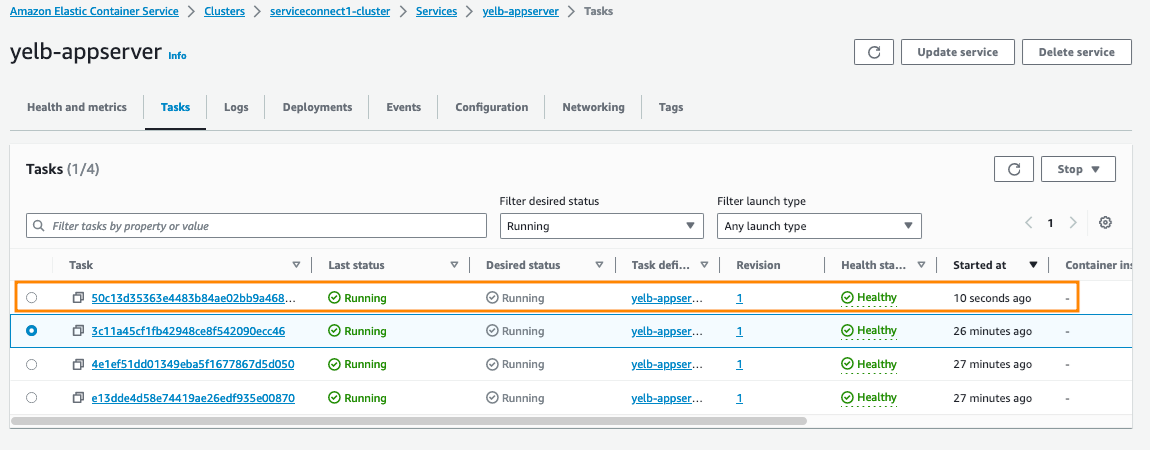Focus the Filter tasks by property field
The image size is (1150, 450).
click(256, 226)
